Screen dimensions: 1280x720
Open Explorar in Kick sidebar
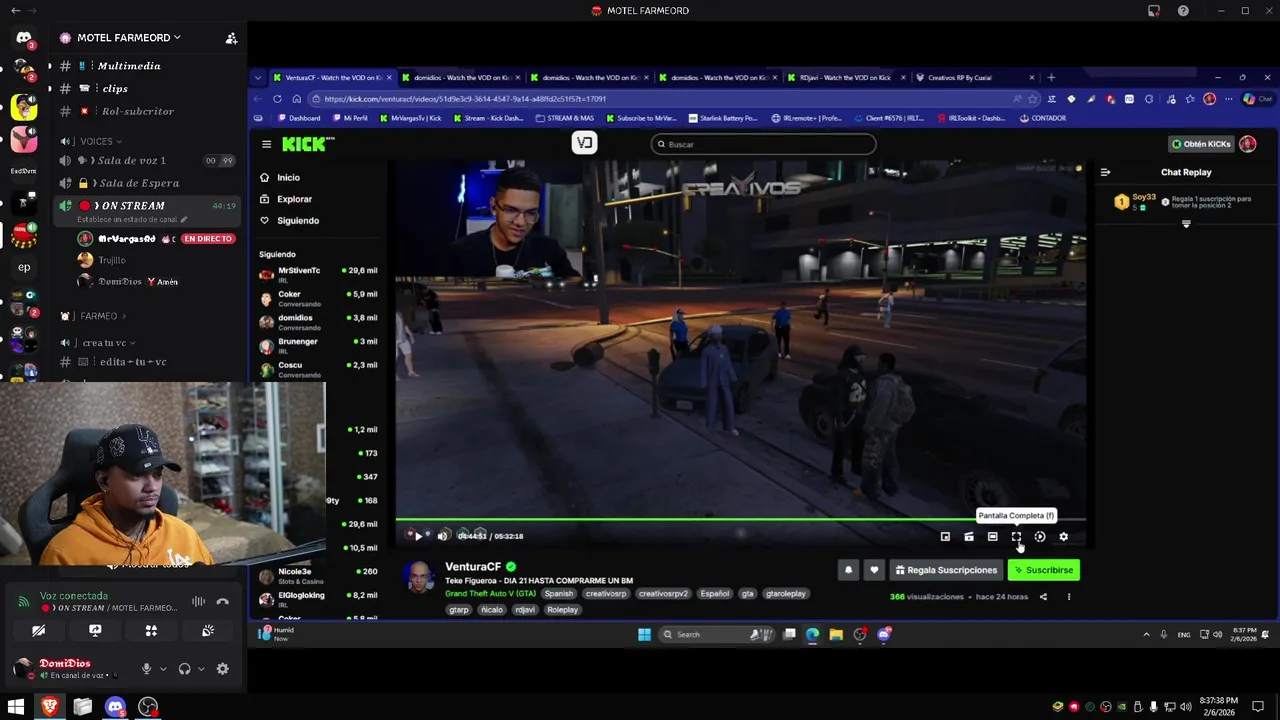[294, 199]
